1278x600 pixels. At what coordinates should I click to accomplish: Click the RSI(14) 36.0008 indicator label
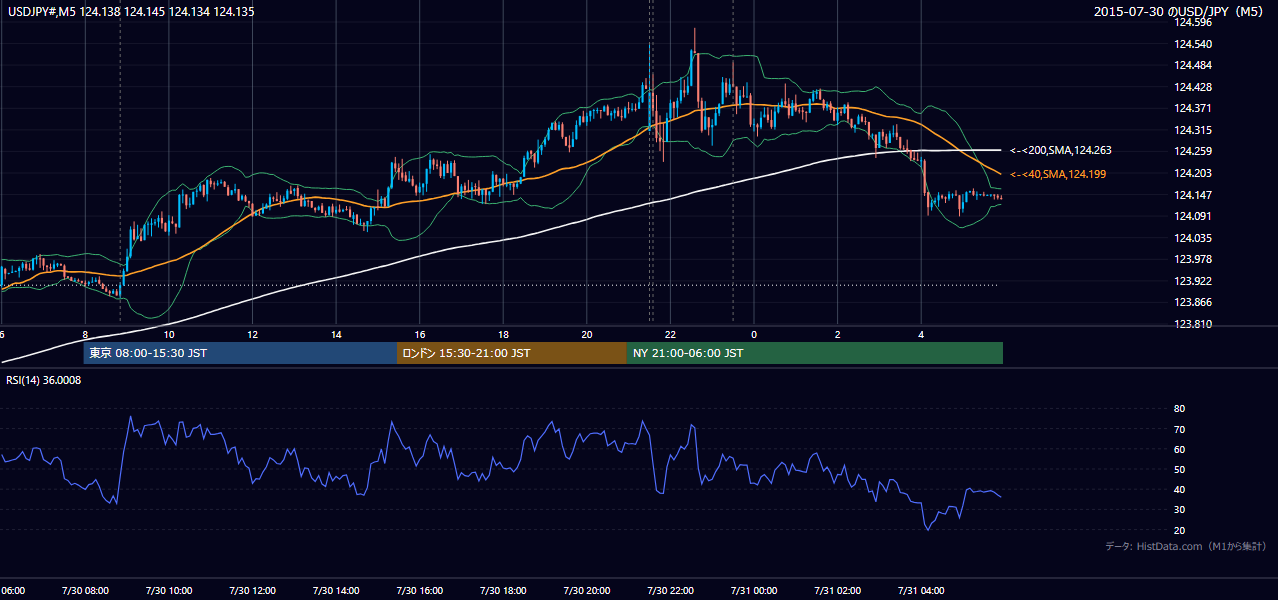click(x=44, y=380)
